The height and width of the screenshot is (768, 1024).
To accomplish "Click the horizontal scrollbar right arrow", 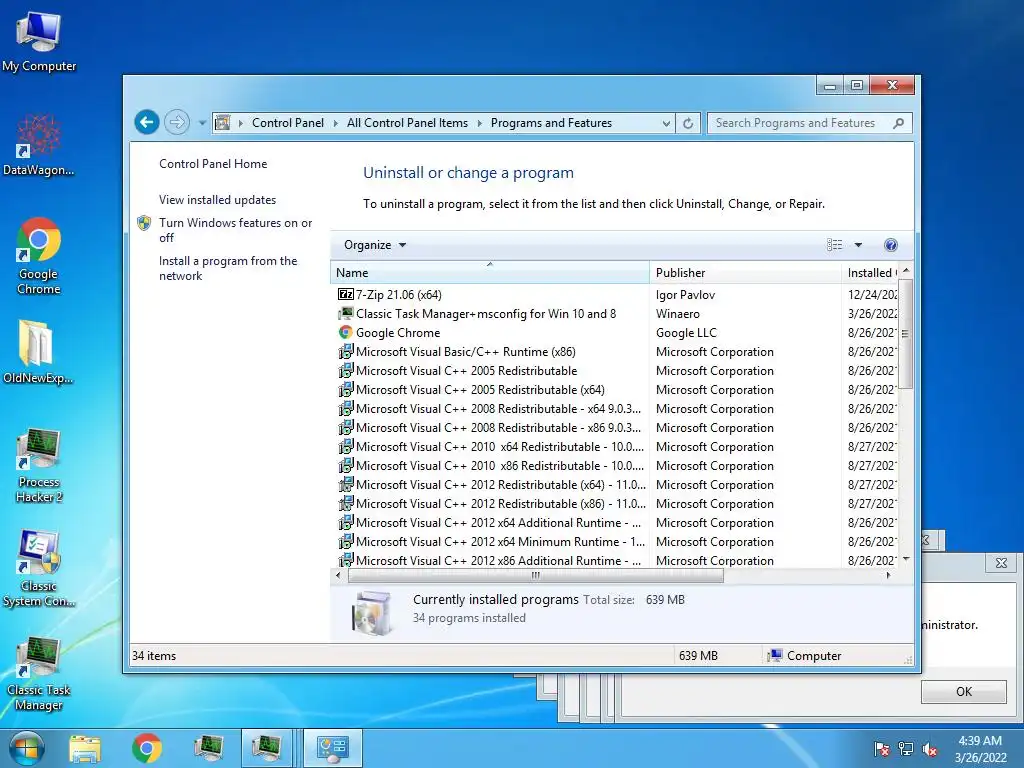I will click(x=888, y=575).
